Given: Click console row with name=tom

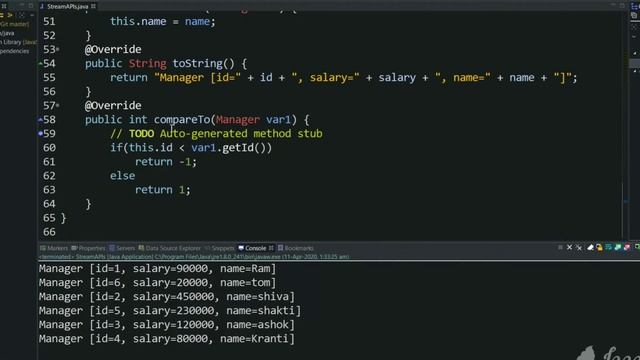Looking at the screenshot, I should [158, 282].
